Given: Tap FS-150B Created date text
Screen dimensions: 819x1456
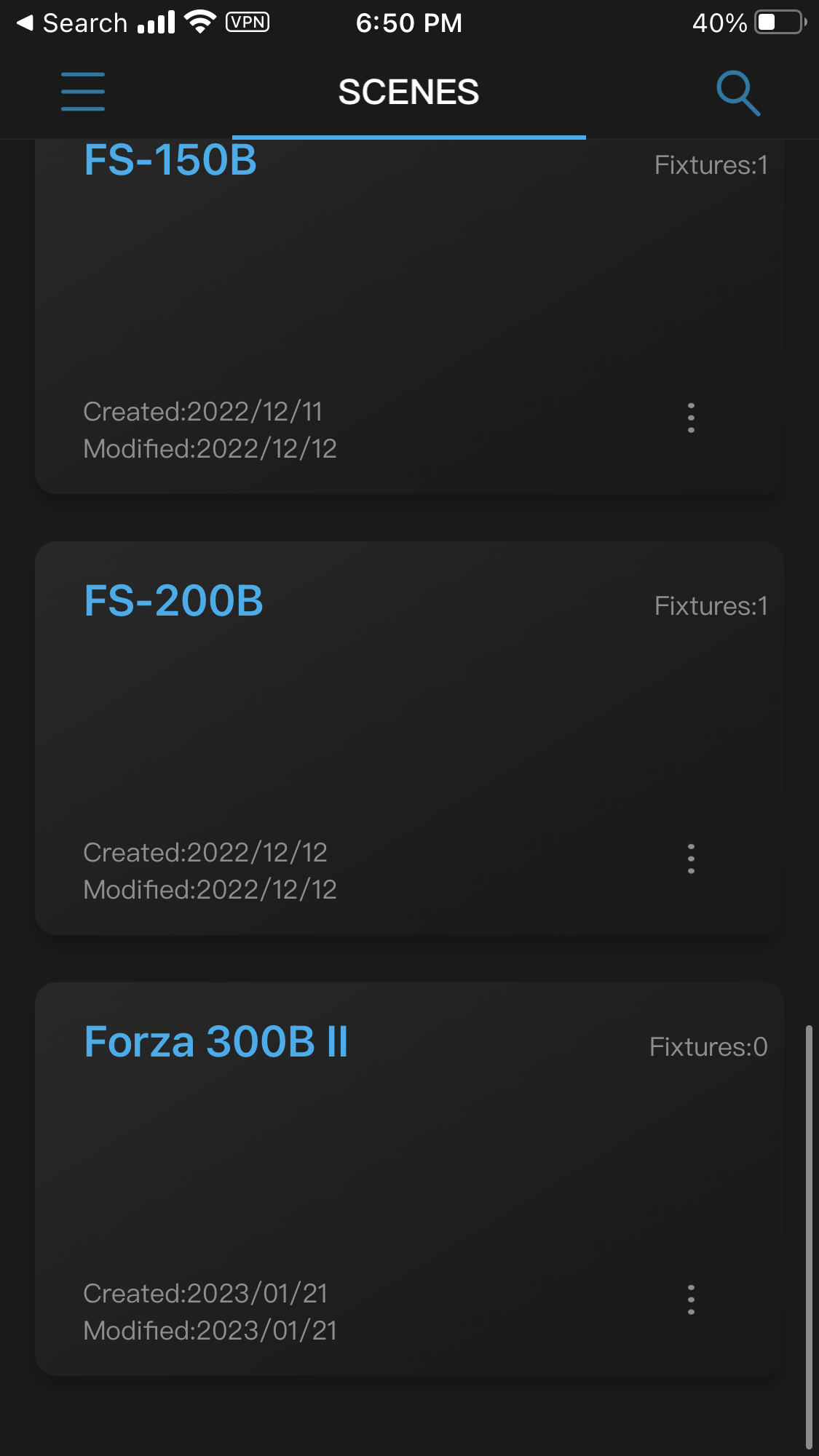Looking at the screenshot, I should (x=203, y=412).
